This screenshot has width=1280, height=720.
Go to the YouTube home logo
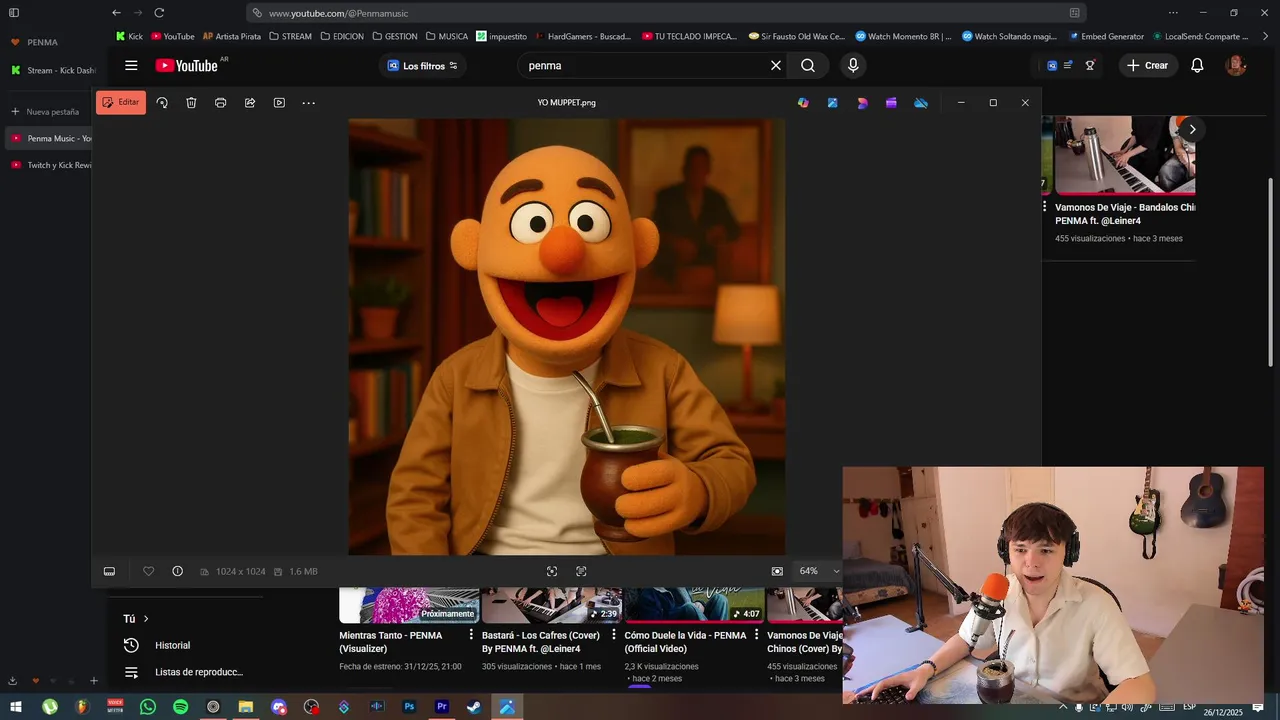[186, 66]
